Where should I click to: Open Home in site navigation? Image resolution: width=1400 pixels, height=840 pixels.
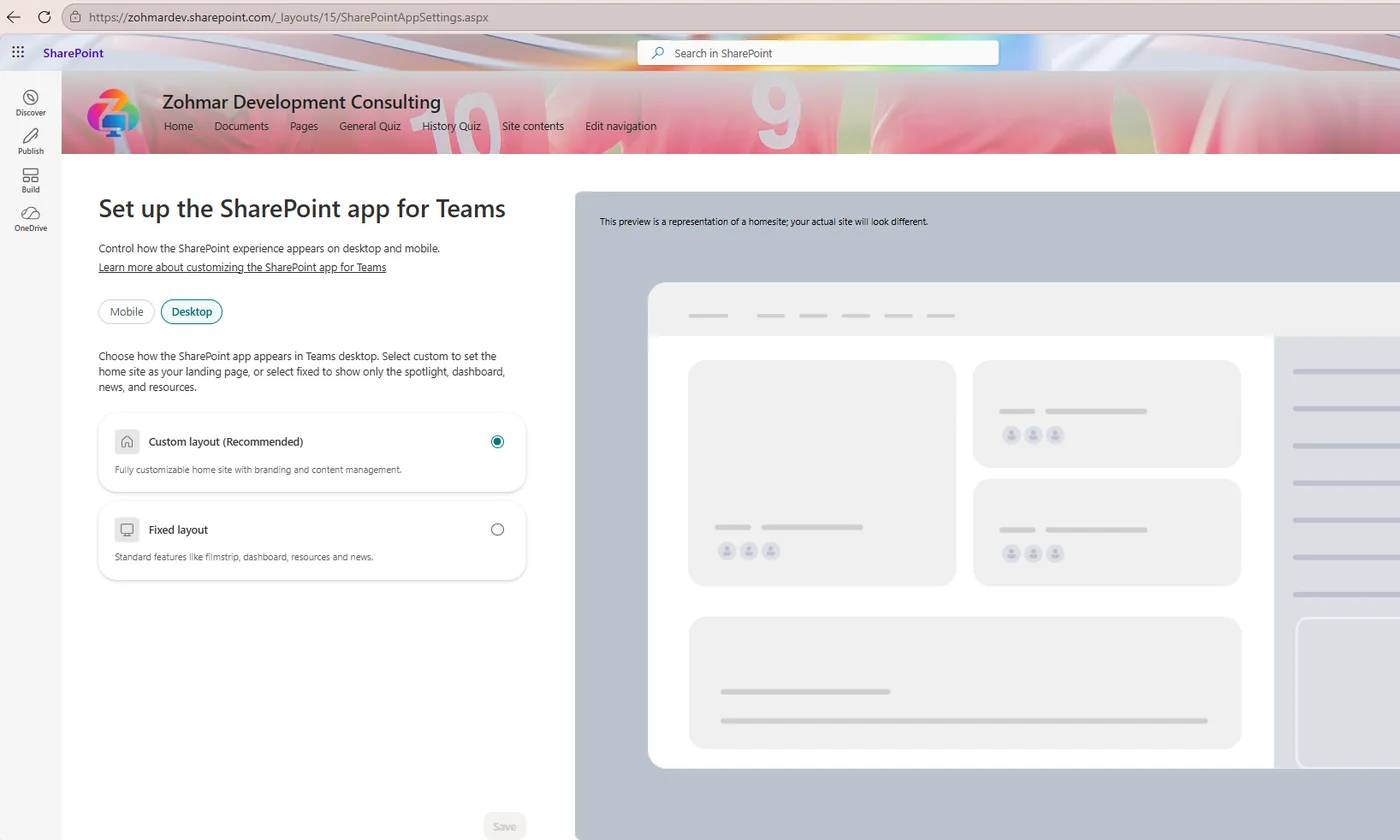(178, 126)
